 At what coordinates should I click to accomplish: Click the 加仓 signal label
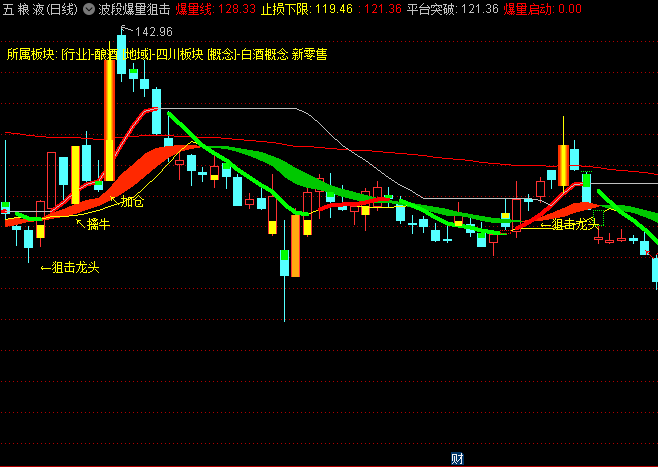[x=132, y=201]
